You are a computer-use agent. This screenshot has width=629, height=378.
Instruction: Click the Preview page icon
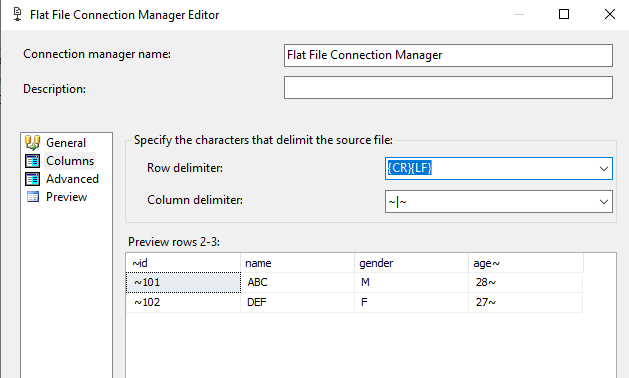pos(33,197)
